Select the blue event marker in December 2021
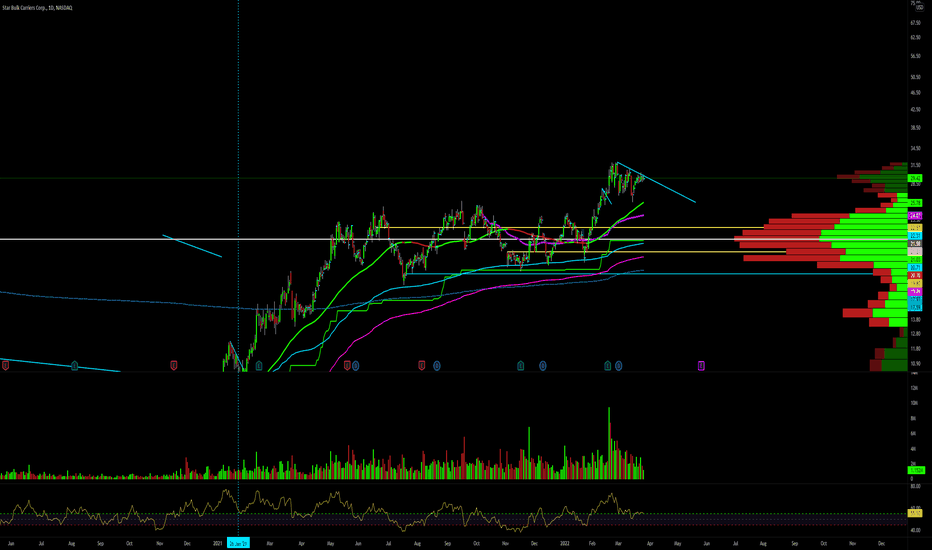The image size is (932, 550). click(543, 366)
